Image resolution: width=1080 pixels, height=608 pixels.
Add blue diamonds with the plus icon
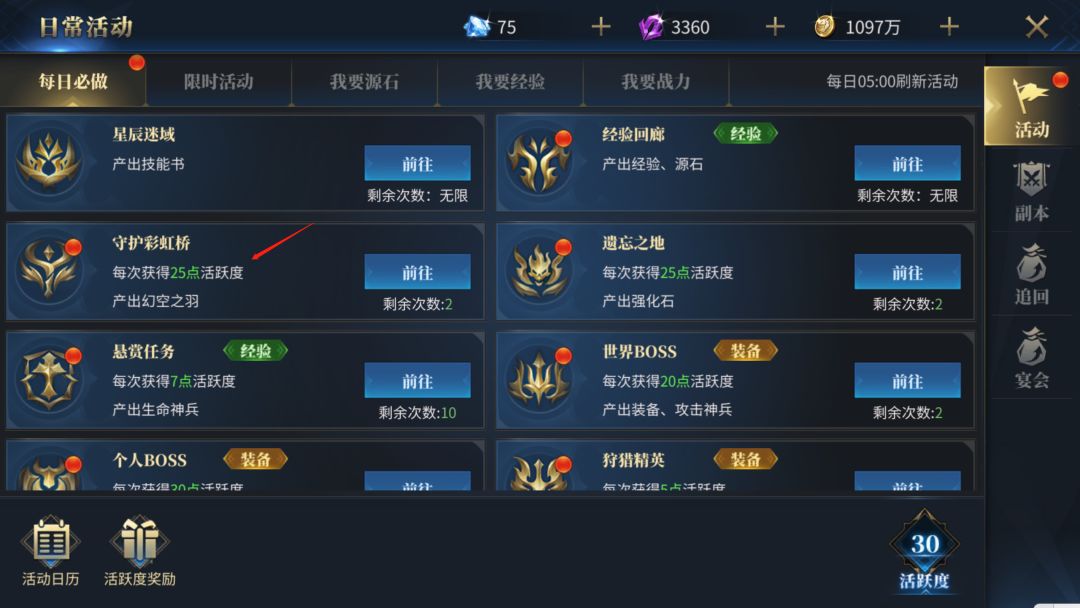(601, 27)
